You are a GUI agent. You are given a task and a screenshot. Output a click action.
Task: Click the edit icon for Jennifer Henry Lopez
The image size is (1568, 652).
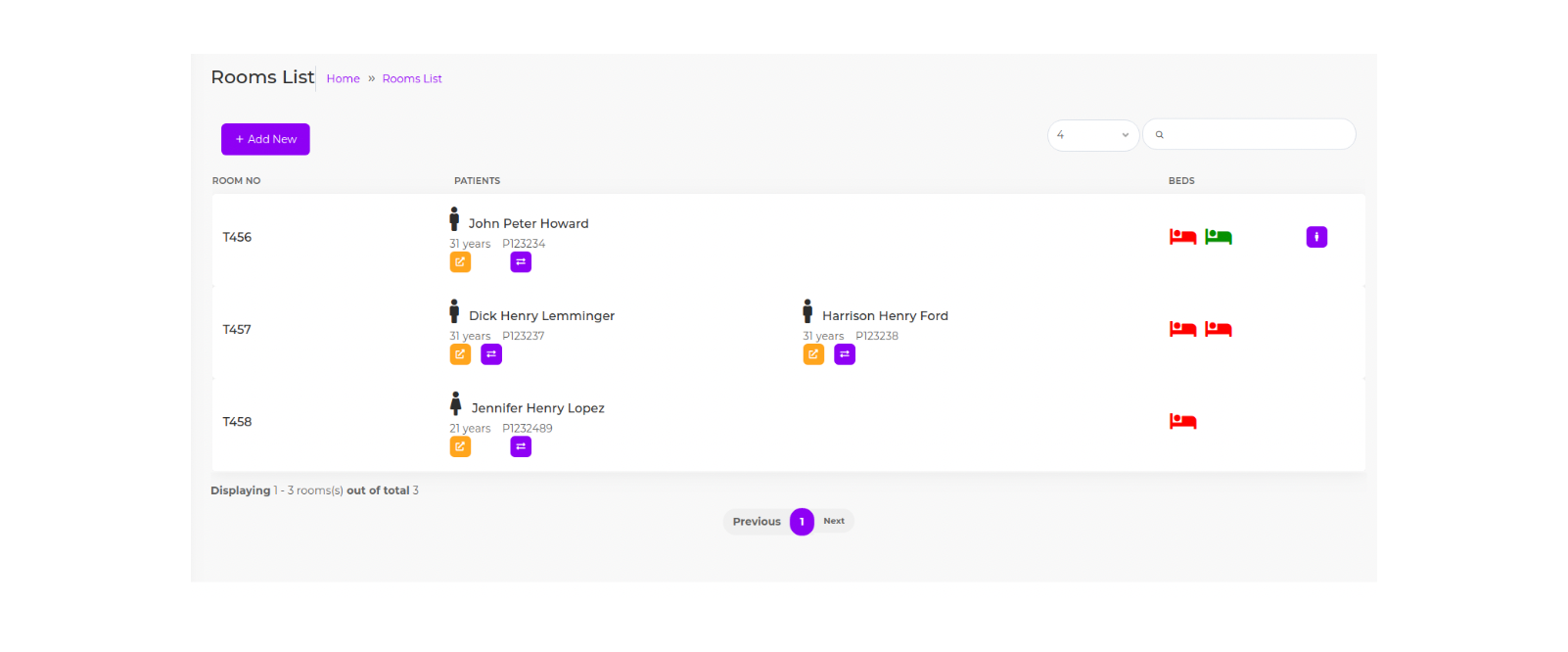tap(460, 446)
